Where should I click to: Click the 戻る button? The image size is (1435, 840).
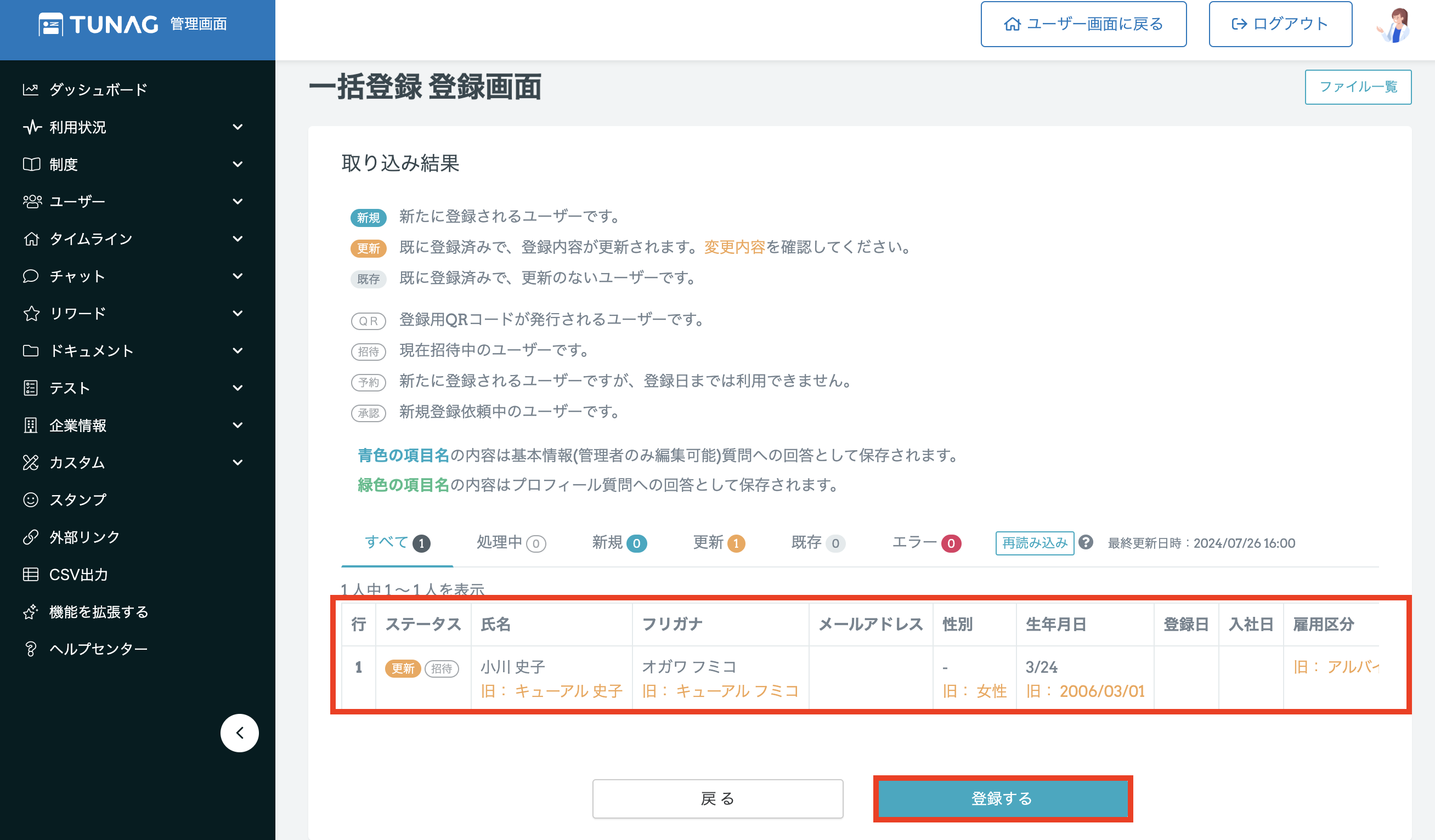tap(717, 798)
